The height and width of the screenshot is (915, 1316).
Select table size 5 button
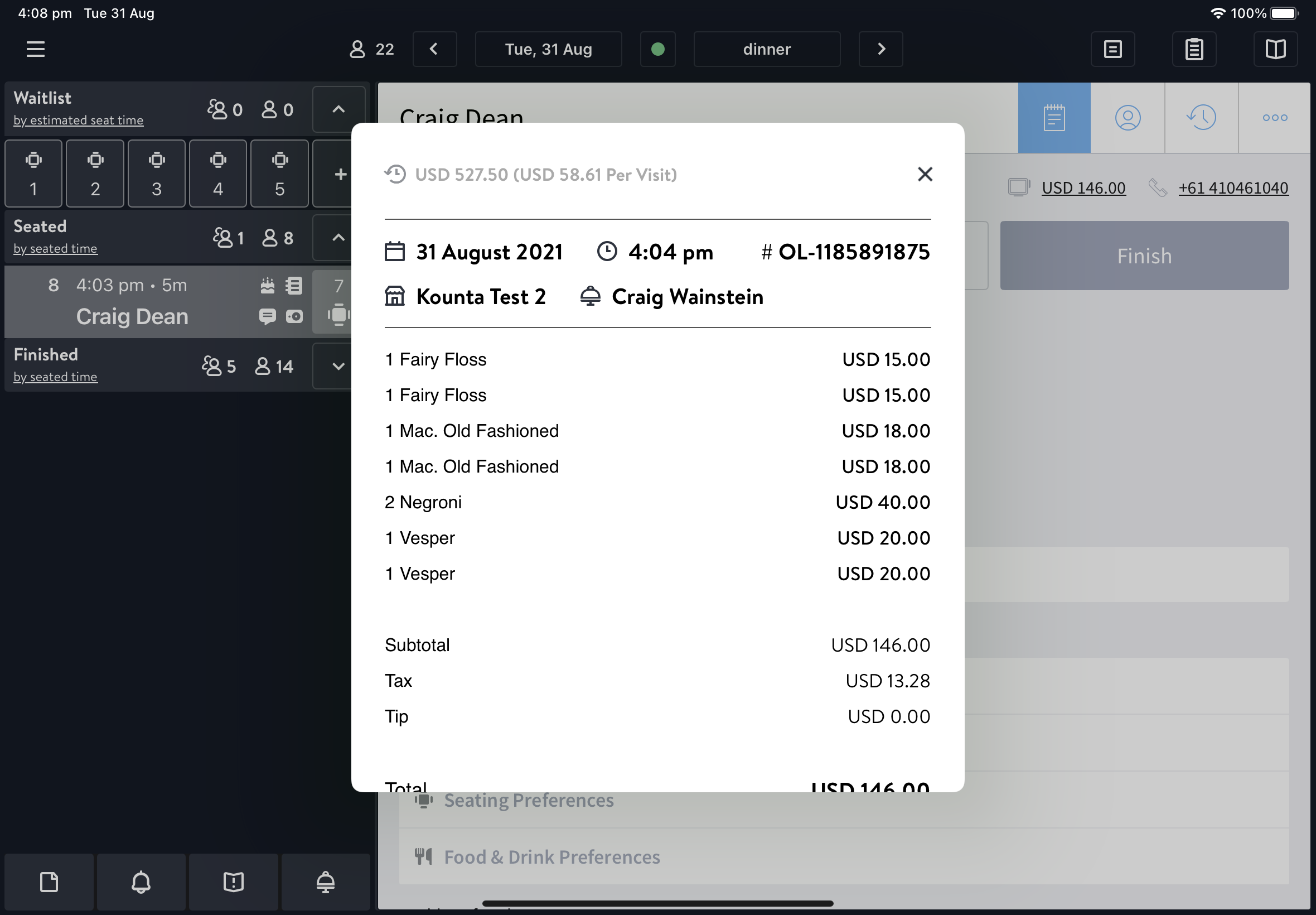[x=279, y=174]
